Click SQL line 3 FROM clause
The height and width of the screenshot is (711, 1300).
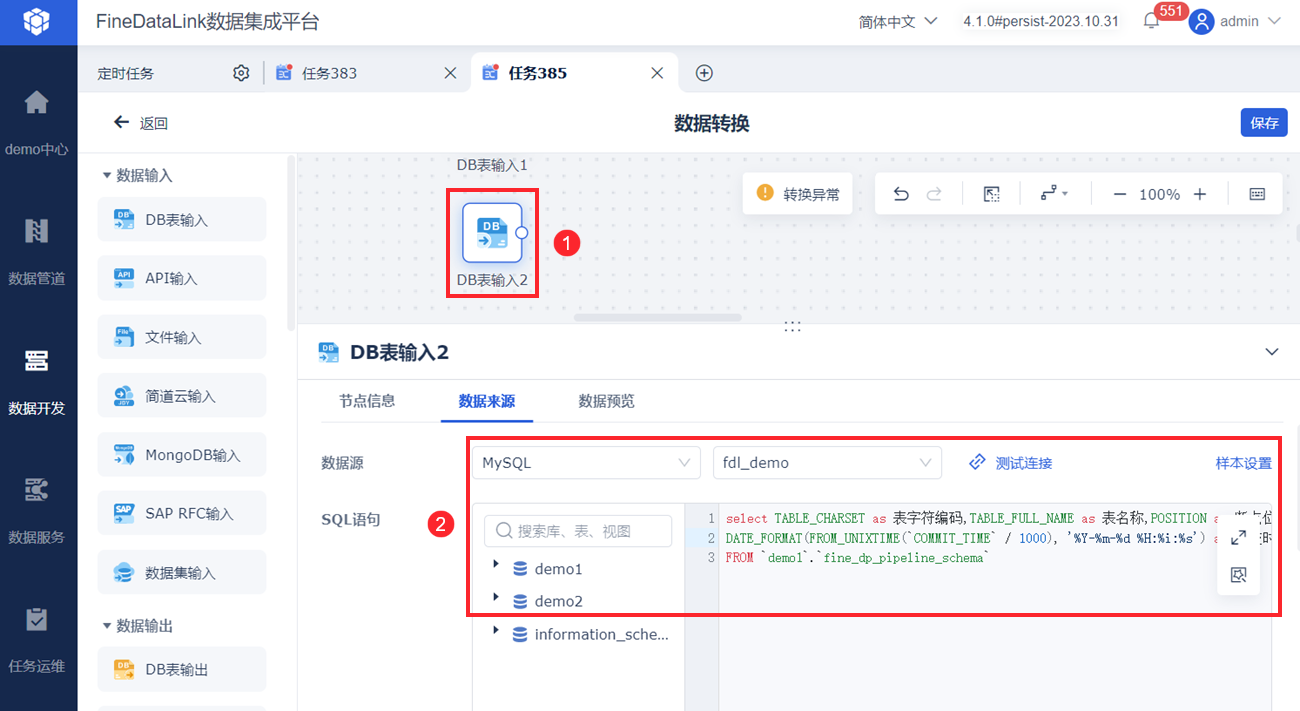(x=857, y=558)
